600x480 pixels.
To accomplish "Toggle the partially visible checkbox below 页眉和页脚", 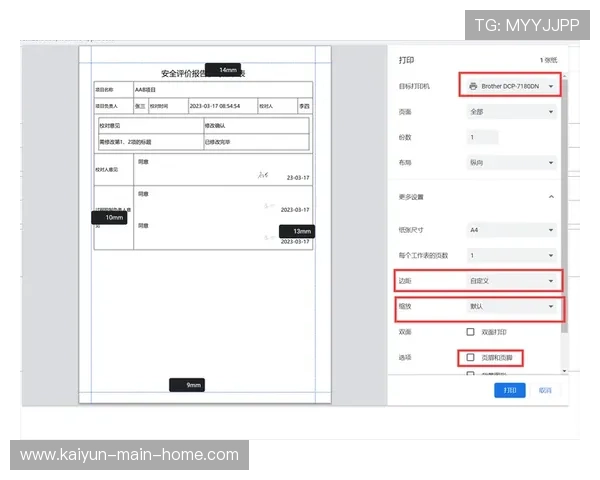I will point(471,375).
